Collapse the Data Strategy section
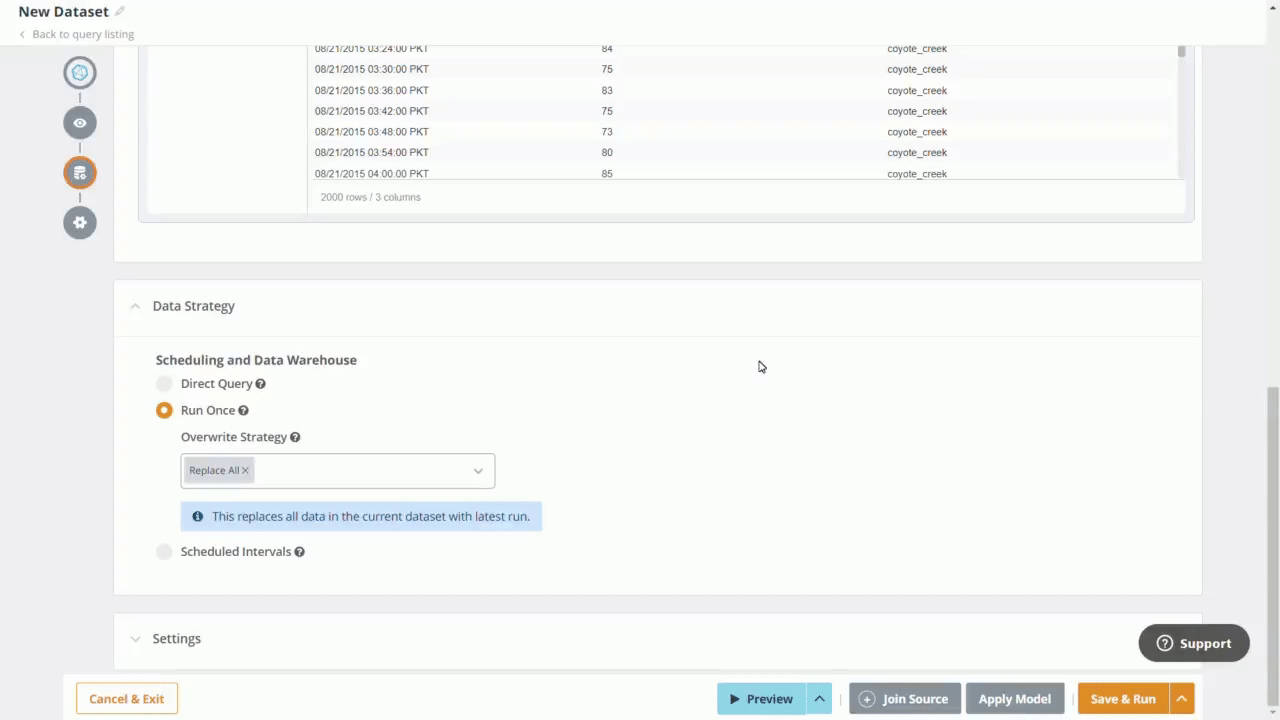 135,306
